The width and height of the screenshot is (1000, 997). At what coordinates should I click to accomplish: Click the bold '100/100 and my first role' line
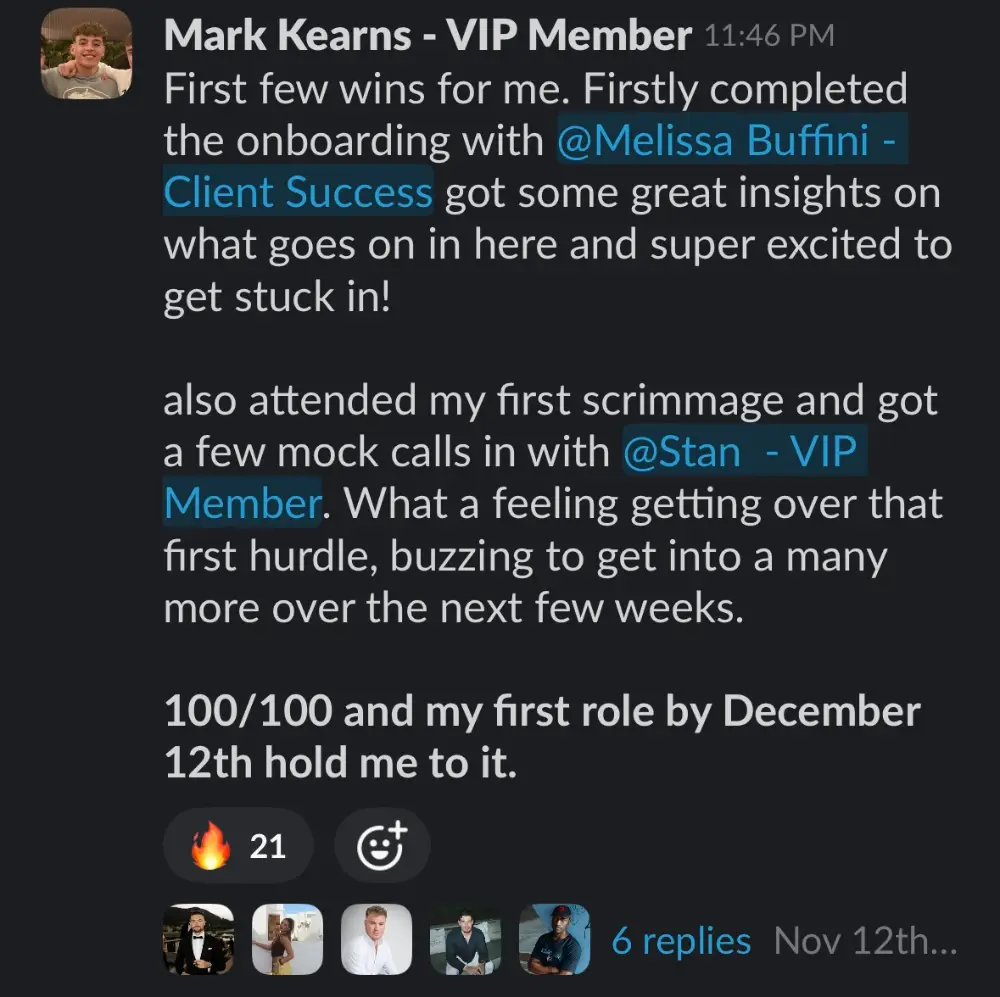coord(541,712)
